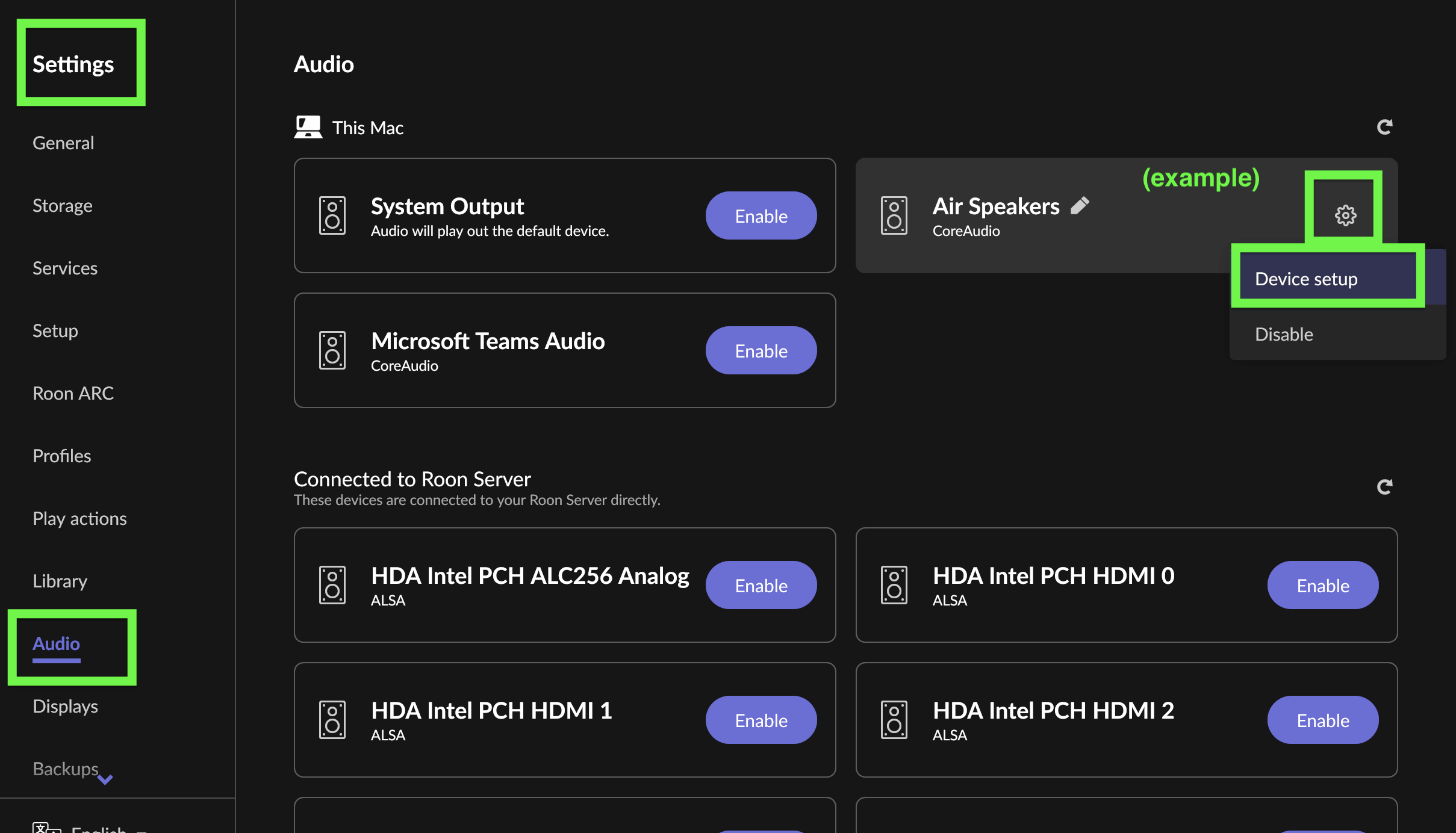The width and height of the screenshot is (1456, 833).
Task: Refresh the This Mac device list
Action: coord(1384,127)
